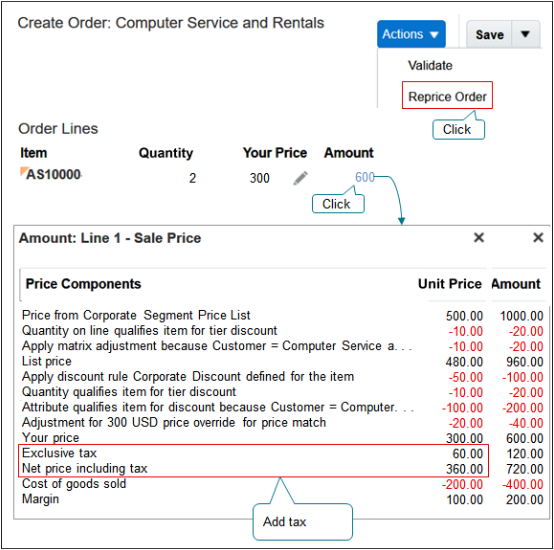Select the Quantity on line qualifies tier discount row
This screenshot has height=550, width=554.
(x=282, y=331)
